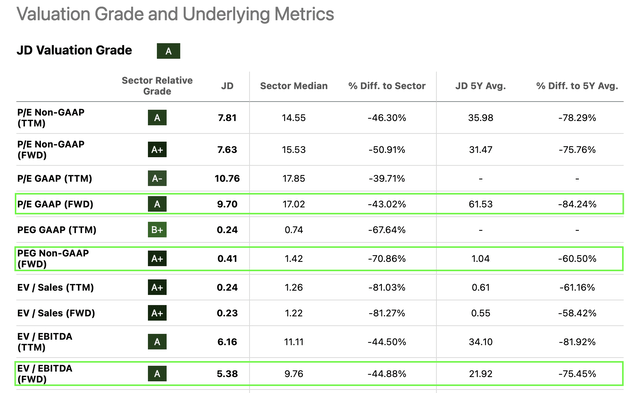Select the % Diff. to 5Y Avg. header
The image size is (640, 393).
click(577, 86)
